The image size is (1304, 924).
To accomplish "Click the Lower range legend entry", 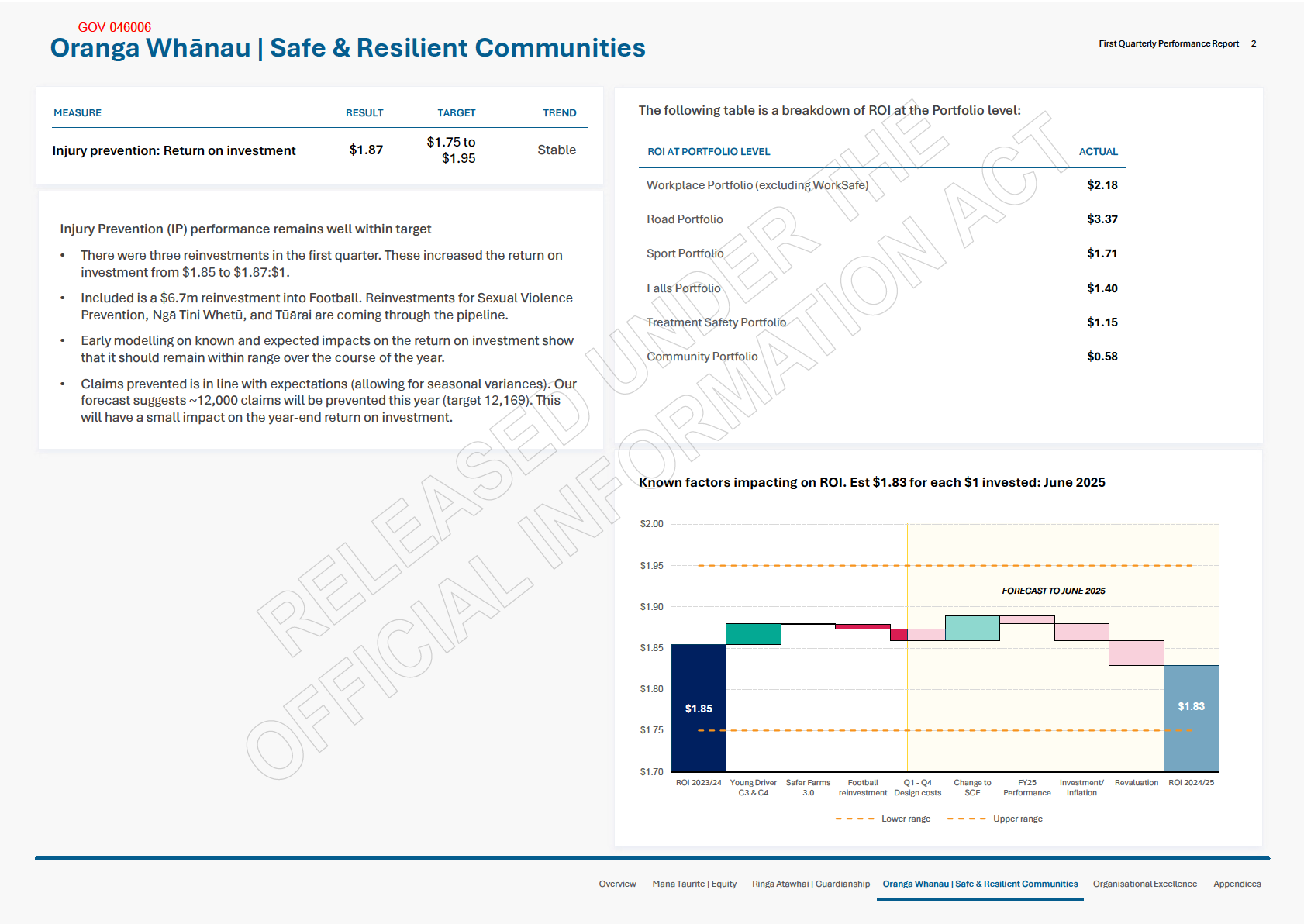I will click(x=883, y=819).
